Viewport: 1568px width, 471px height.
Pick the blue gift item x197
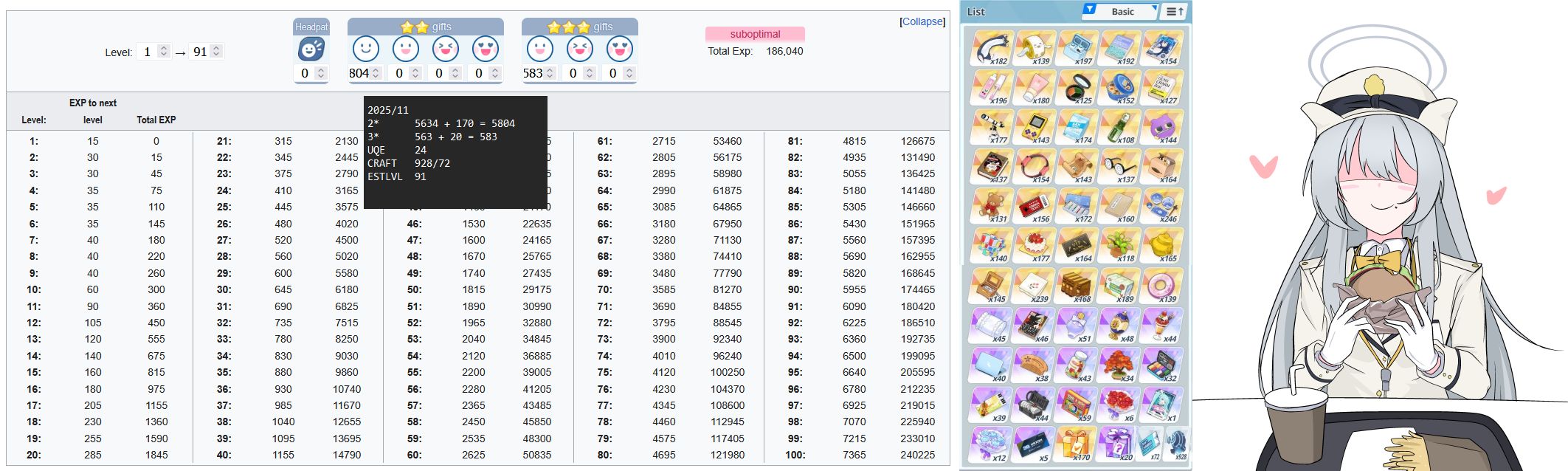pyautogui.click(x=1077, y=48)
